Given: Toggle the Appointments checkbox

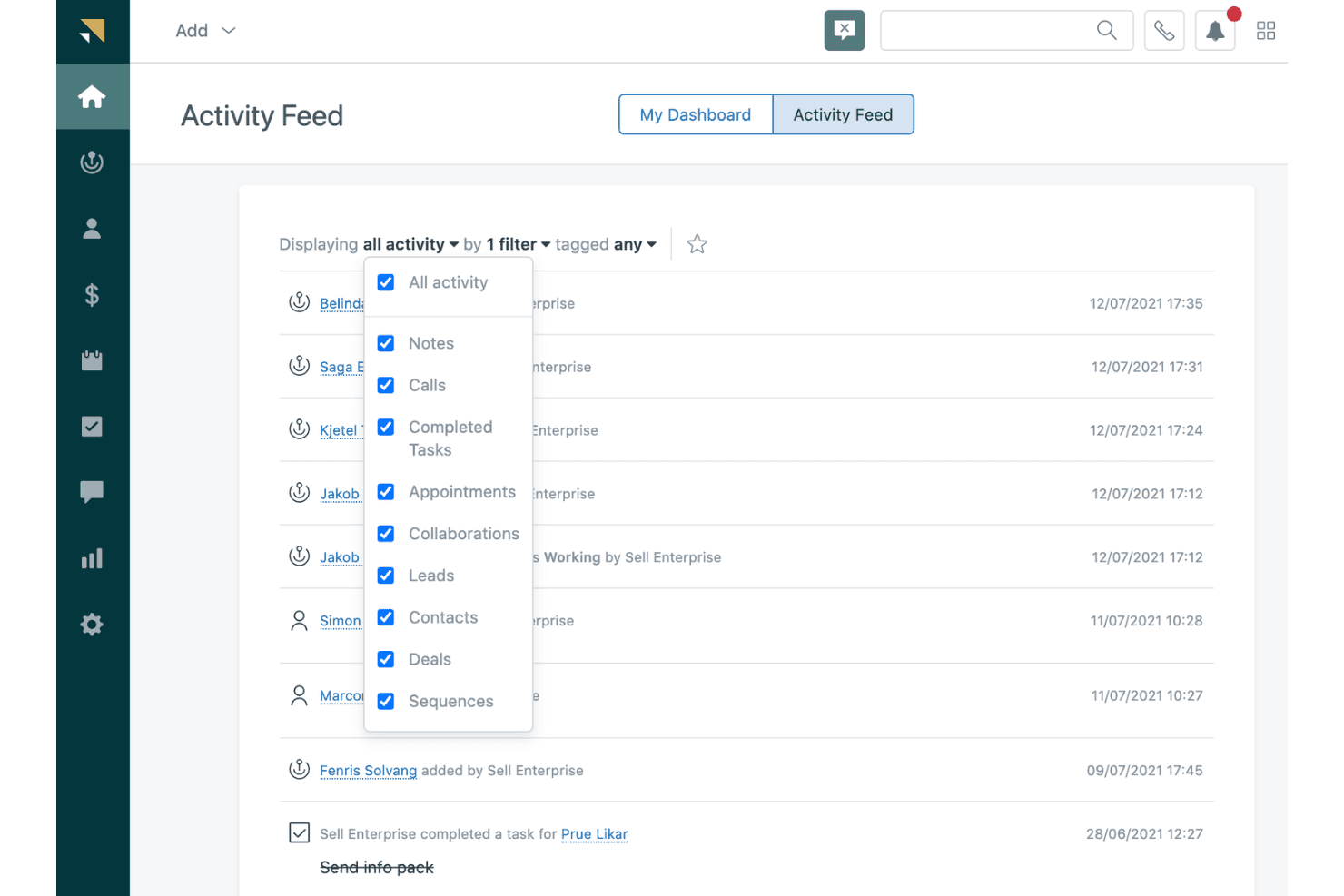Looking at the screenshot, I should coord(386,492).
